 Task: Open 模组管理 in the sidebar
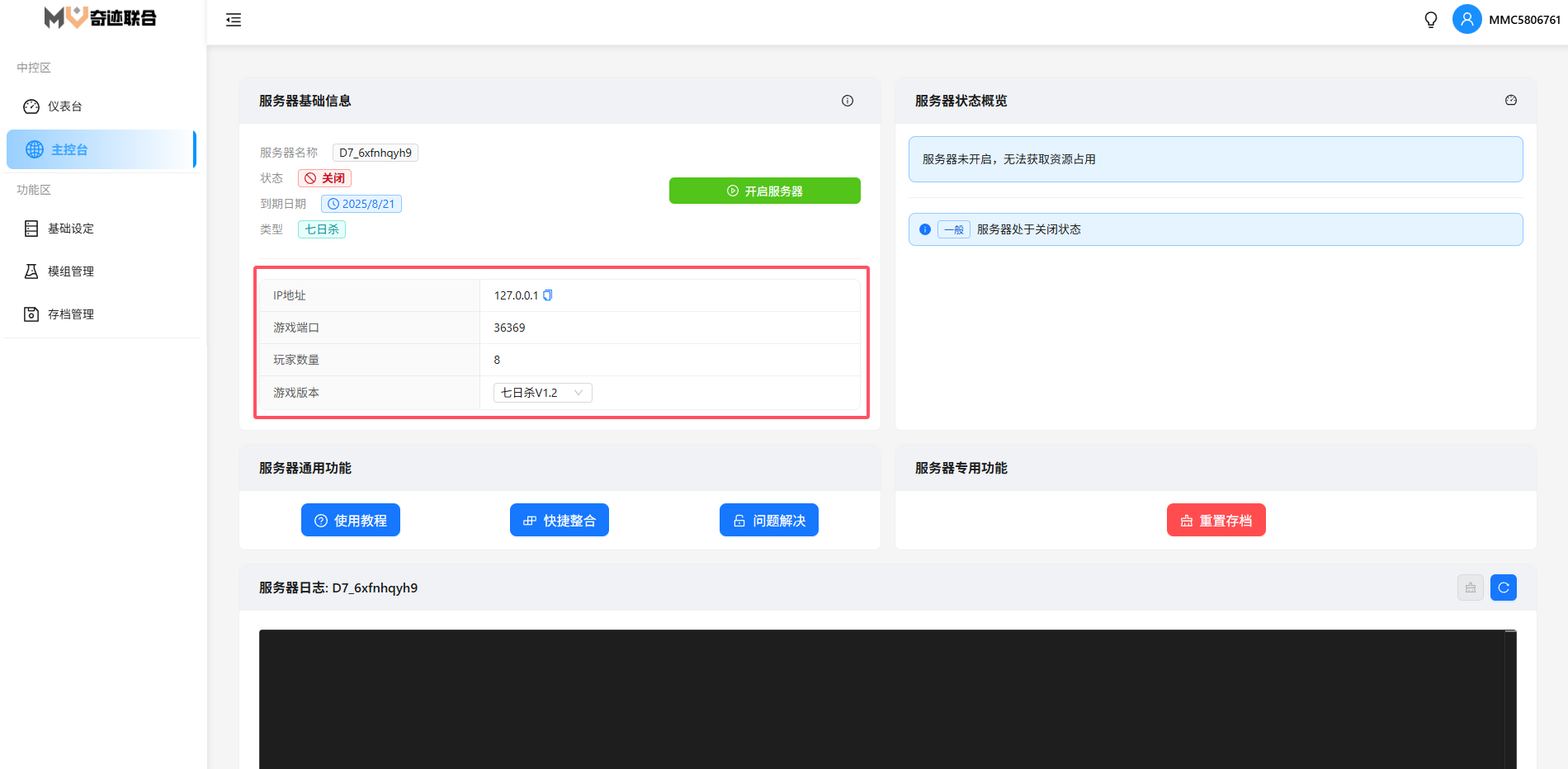(x=70, y=271)
